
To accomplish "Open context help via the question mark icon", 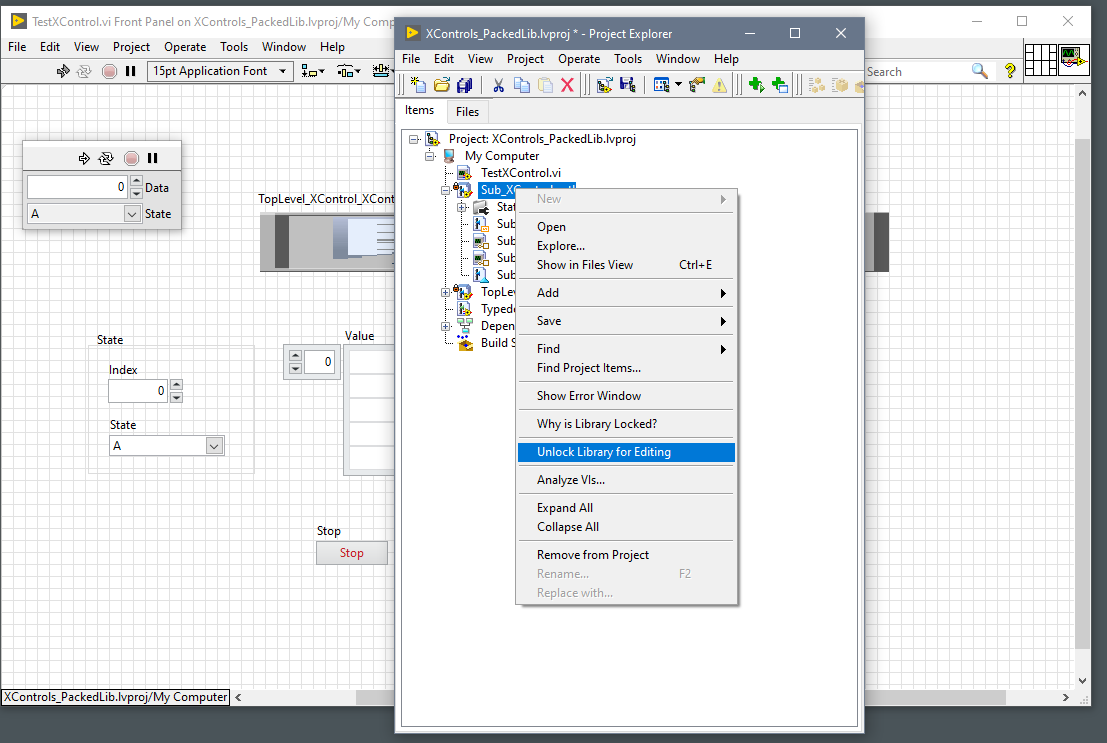I will point(1009,70).
